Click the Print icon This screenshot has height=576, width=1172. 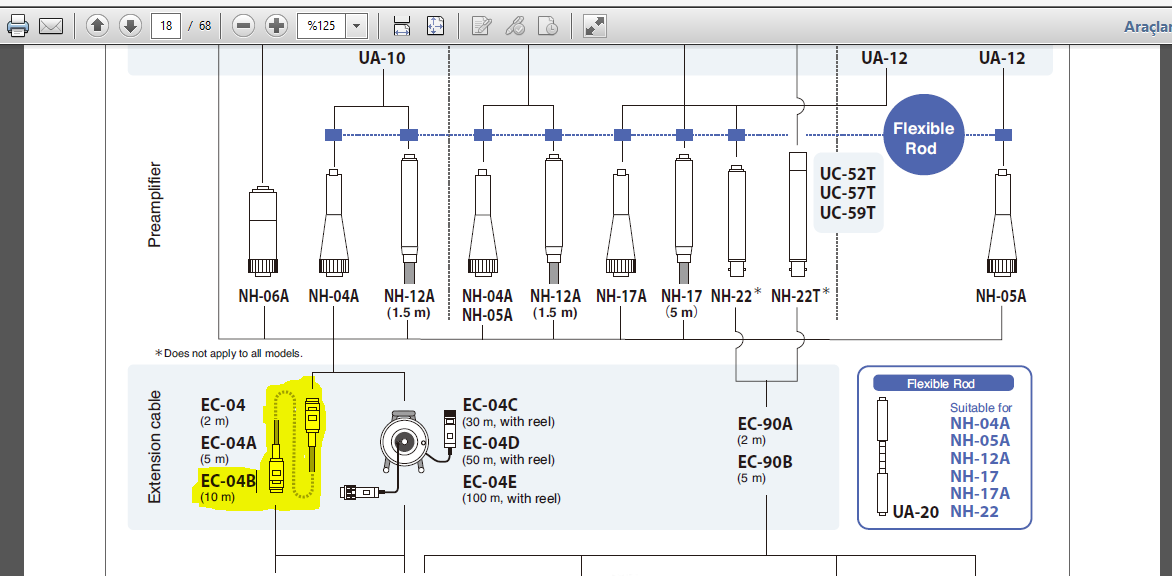click(18, 26)
